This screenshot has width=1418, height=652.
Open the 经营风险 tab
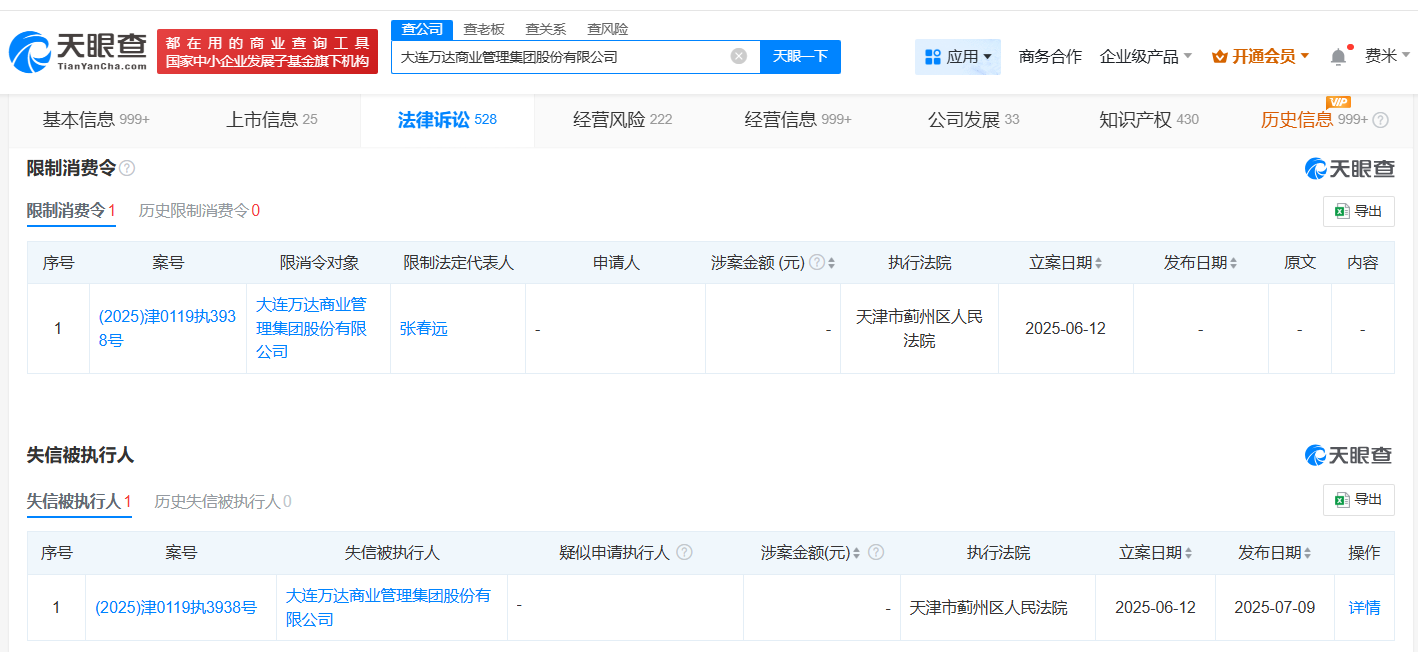[622, 120]
